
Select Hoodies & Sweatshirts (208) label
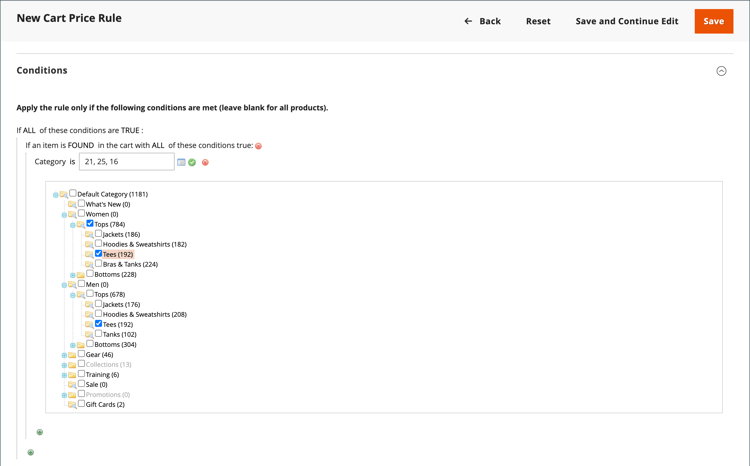tap(145, 314)
